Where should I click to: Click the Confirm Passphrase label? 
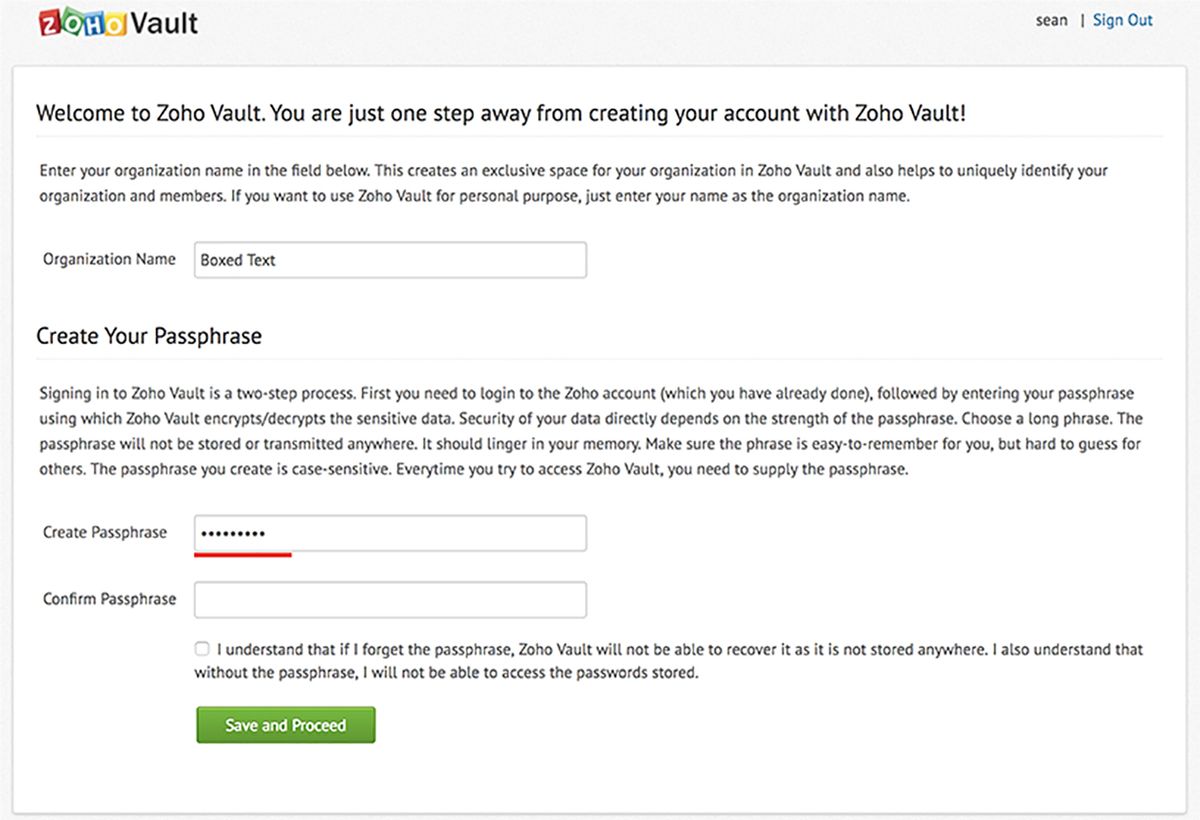pos(108,598)
